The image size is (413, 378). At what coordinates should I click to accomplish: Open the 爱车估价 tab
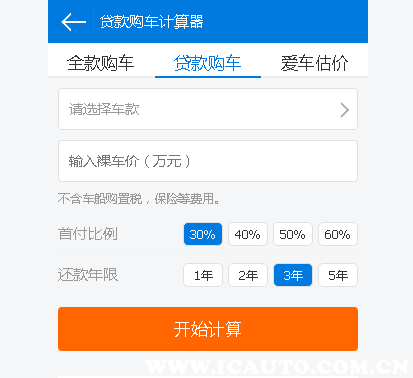[314, 63]
